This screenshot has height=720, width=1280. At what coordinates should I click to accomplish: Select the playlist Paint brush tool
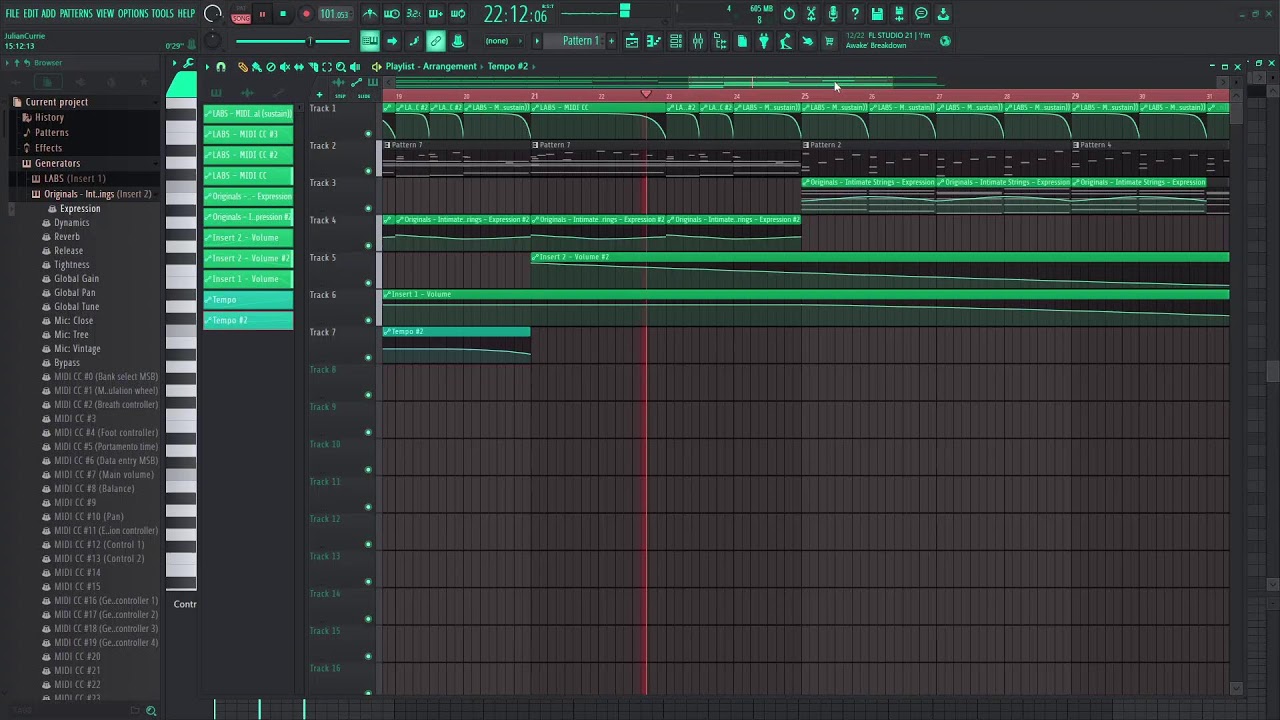256,67
